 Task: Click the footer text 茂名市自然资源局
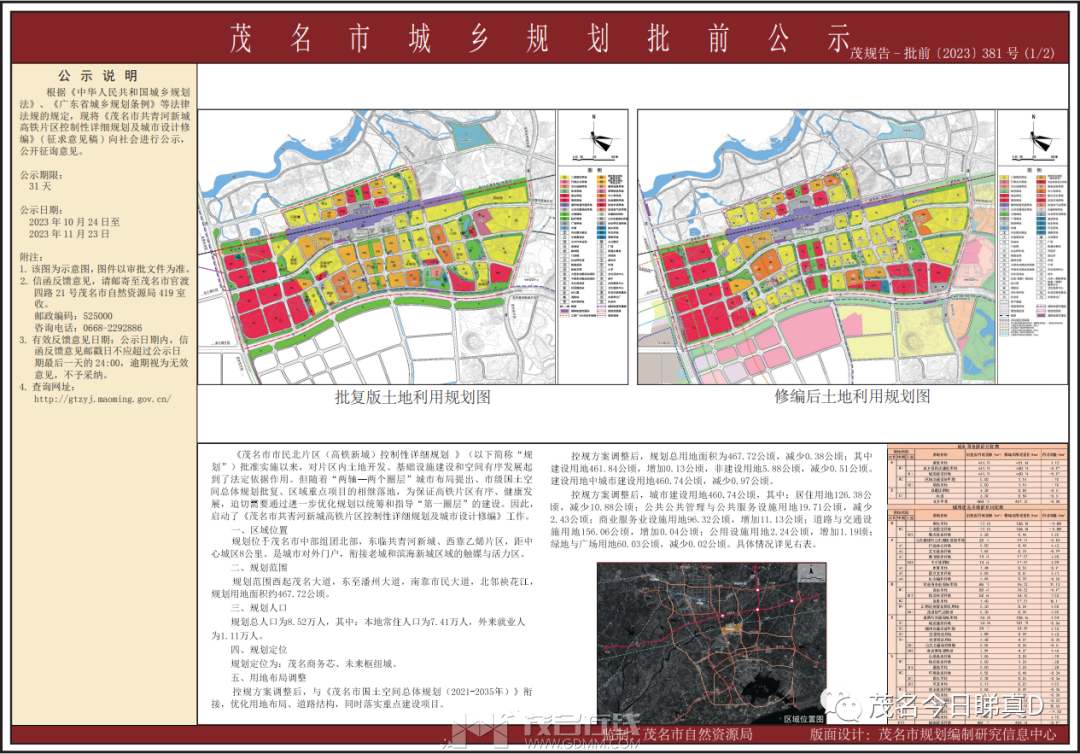coord(697,735)
